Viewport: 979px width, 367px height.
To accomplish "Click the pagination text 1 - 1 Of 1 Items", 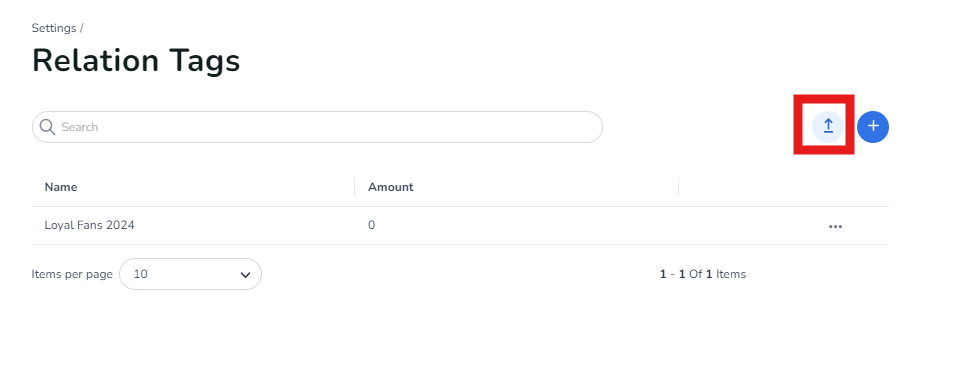I will coord(702,274).
